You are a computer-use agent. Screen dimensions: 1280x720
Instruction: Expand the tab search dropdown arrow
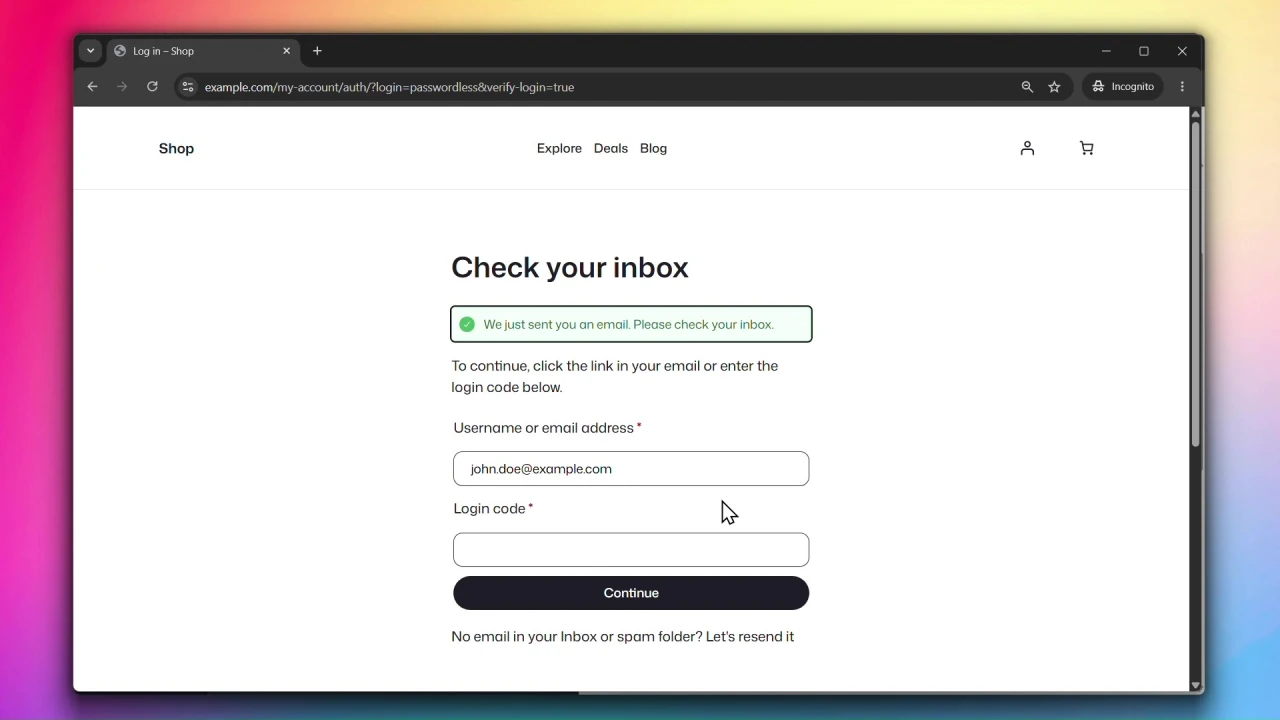click(x=90, y=51)
